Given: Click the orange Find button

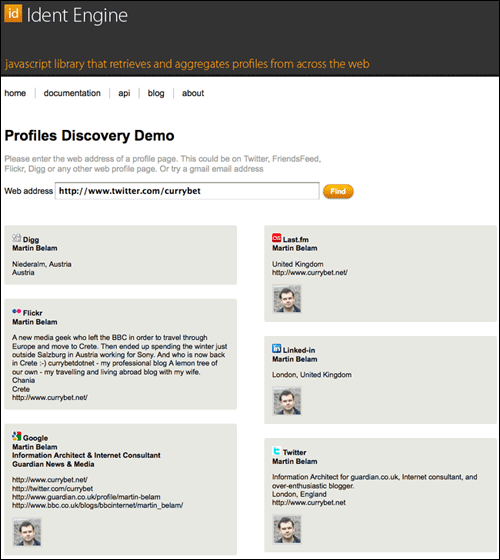Looking at the screenshot, I should pyautogui.click(x=338, y=191).
